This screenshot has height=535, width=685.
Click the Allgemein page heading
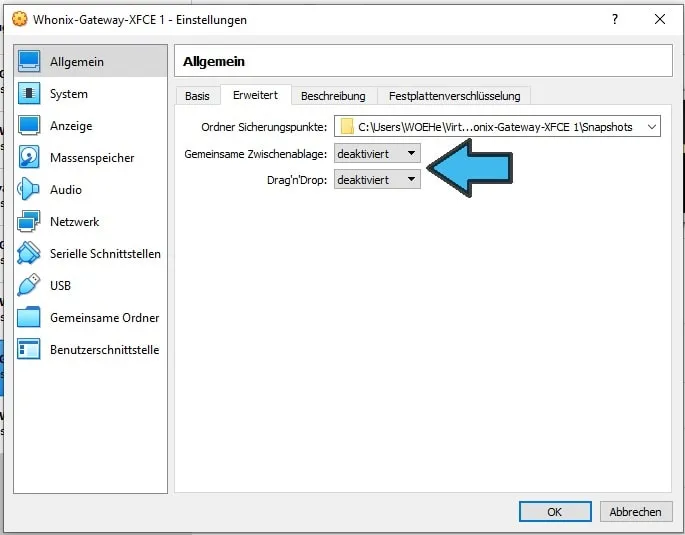click(214, 62)
